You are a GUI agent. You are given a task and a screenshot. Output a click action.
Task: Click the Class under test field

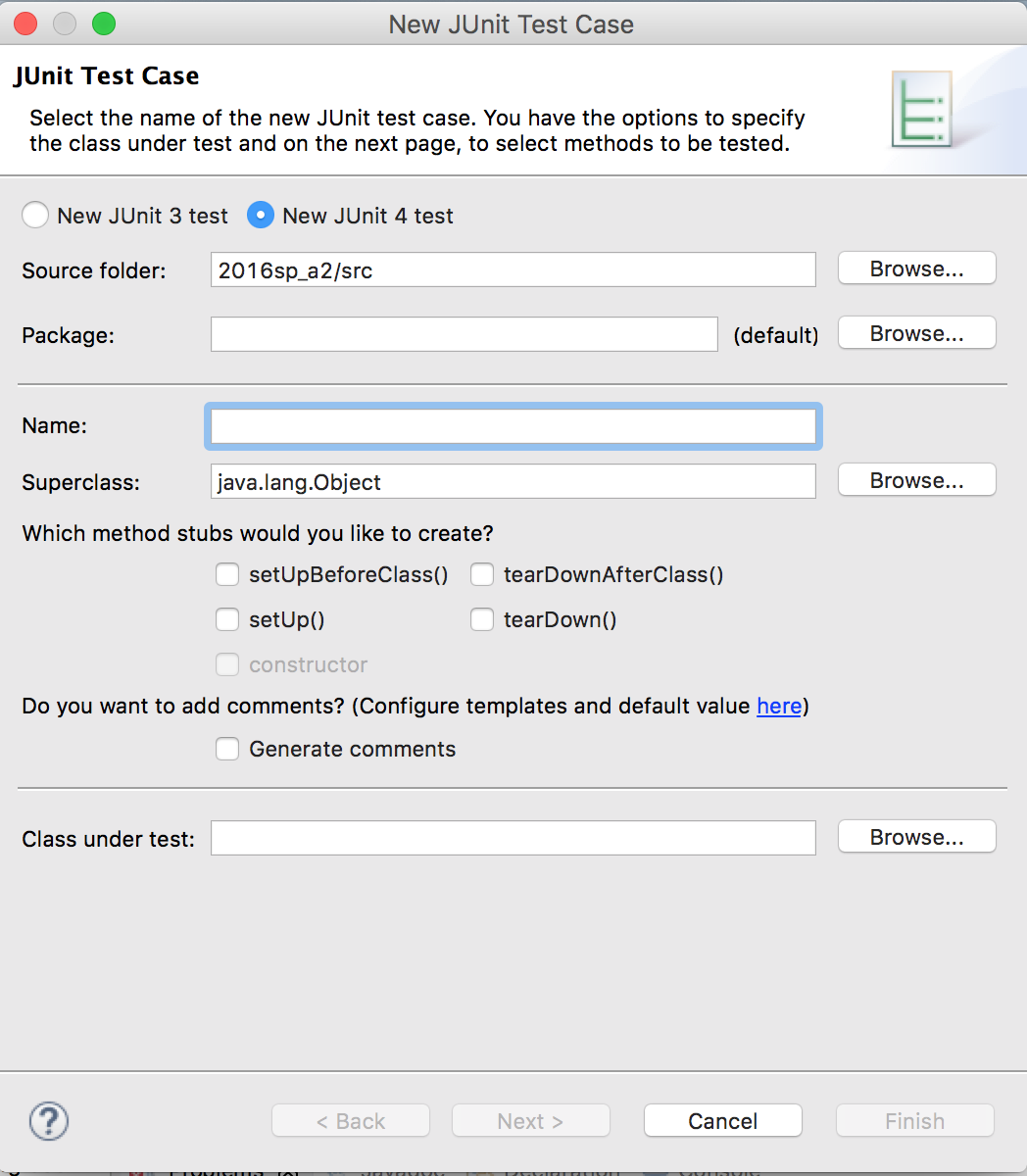coord(513,837)
